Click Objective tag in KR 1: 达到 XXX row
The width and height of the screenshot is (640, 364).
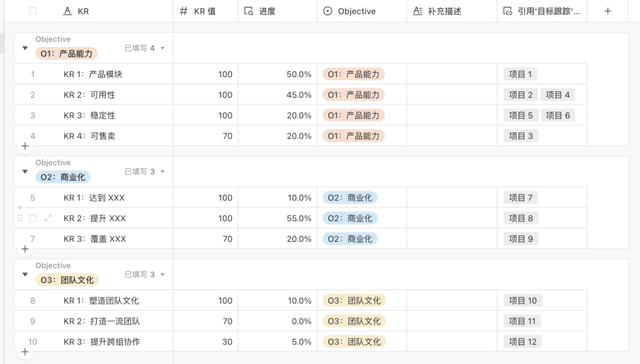point(350,198)
